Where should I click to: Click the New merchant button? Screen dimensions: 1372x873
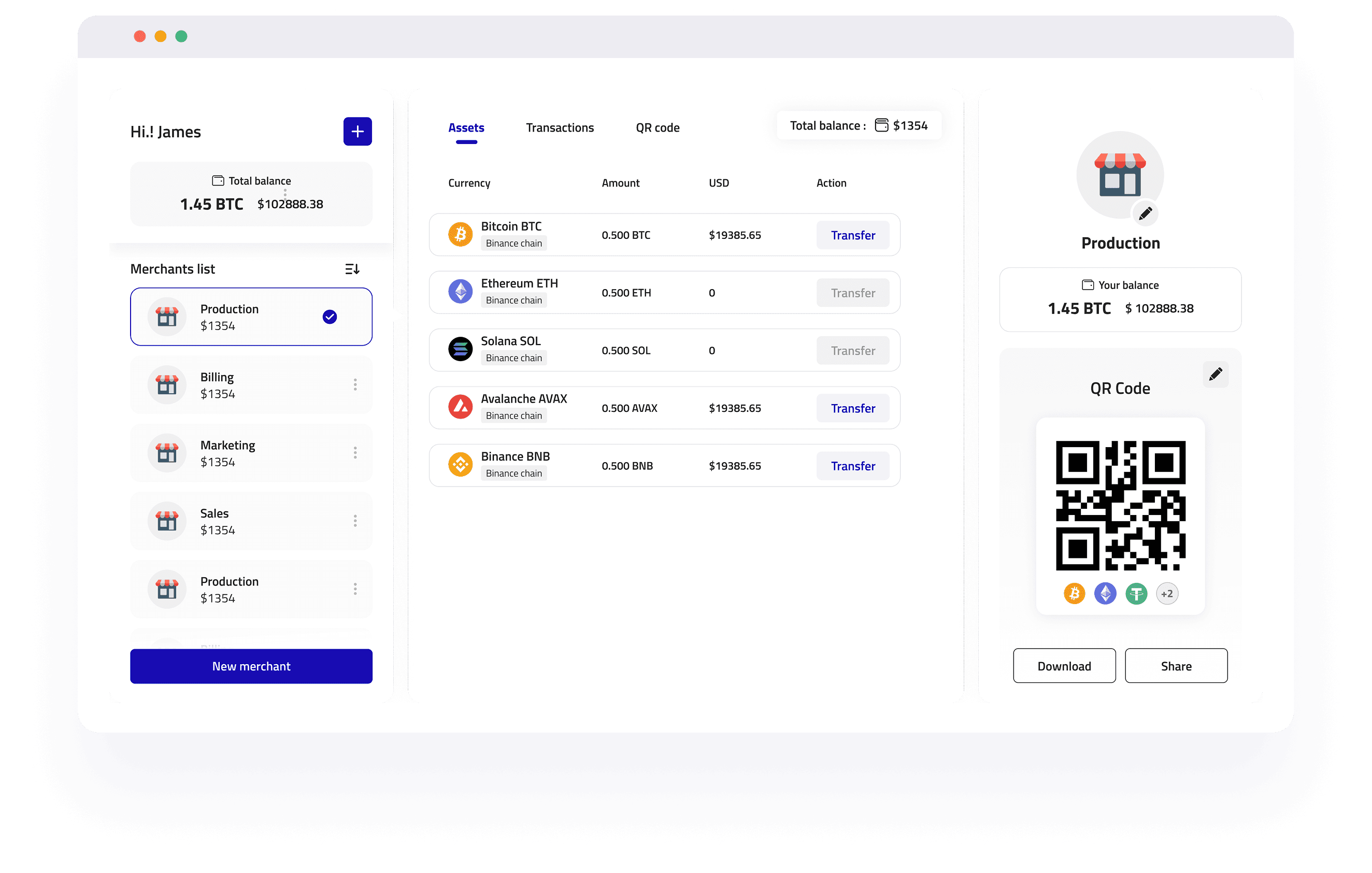tap(251, 666)
